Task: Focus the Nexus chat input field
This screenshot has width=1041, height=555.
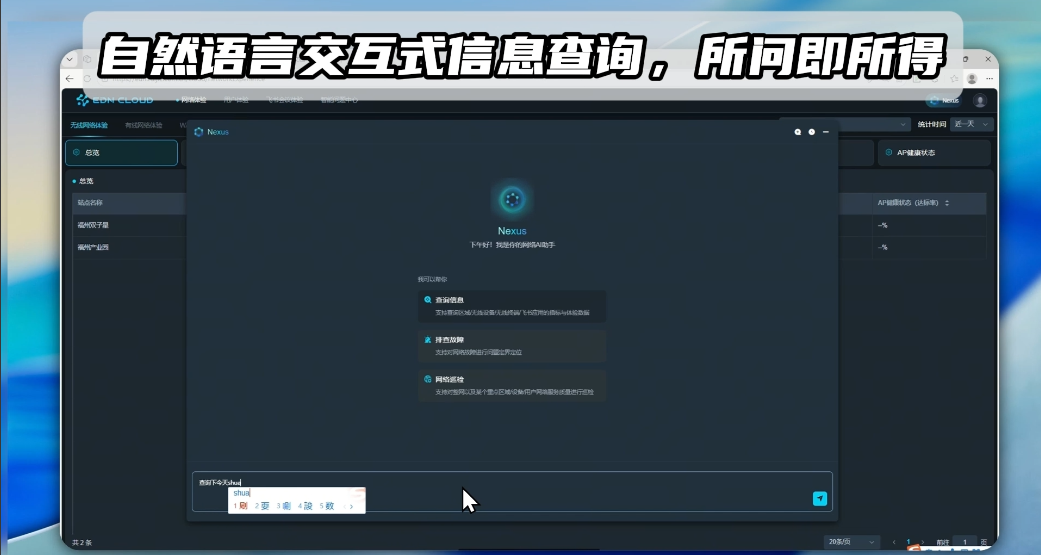Action: pyautogui.click(x=512, y=491)
